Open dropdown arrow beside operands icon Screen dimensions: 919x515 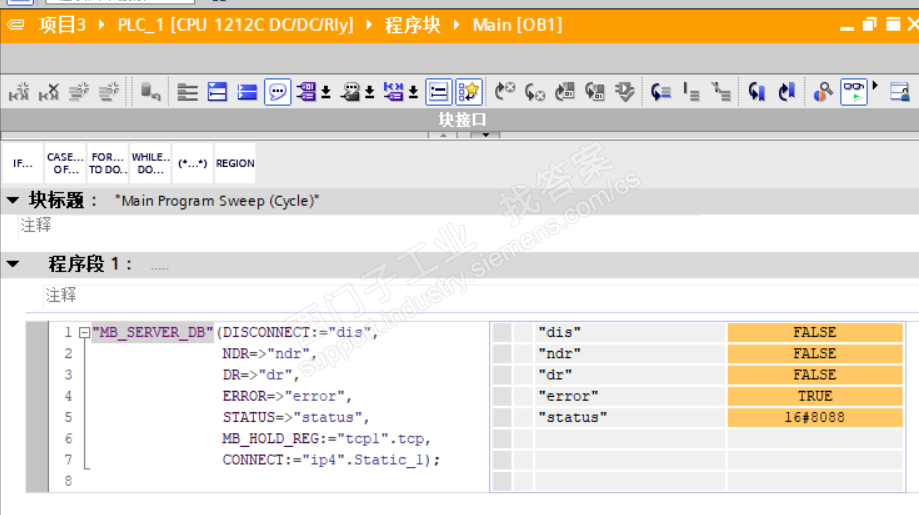tap(326, 92)
